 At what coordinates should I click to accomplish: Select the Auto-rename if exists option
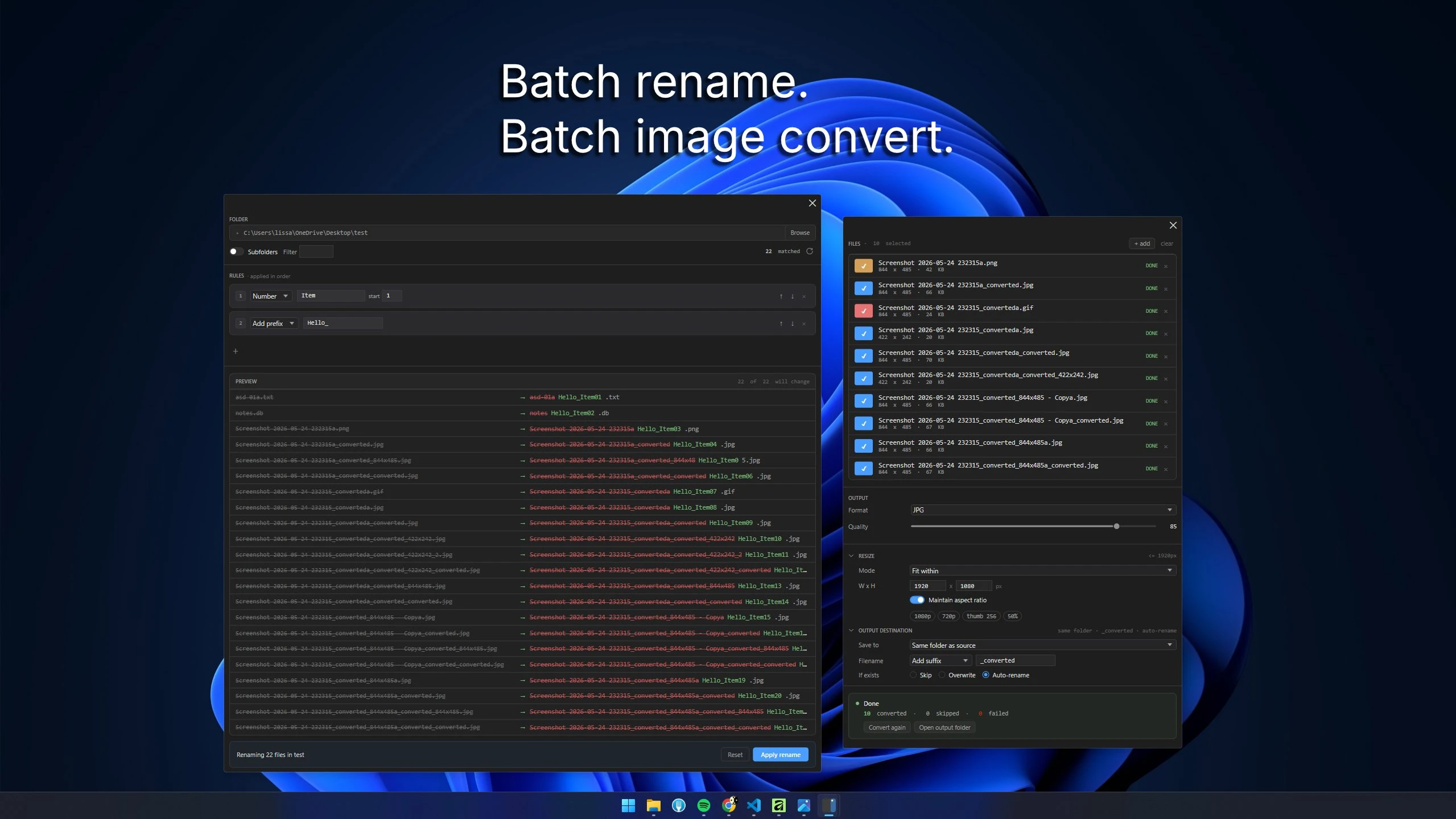click(986, 675)
